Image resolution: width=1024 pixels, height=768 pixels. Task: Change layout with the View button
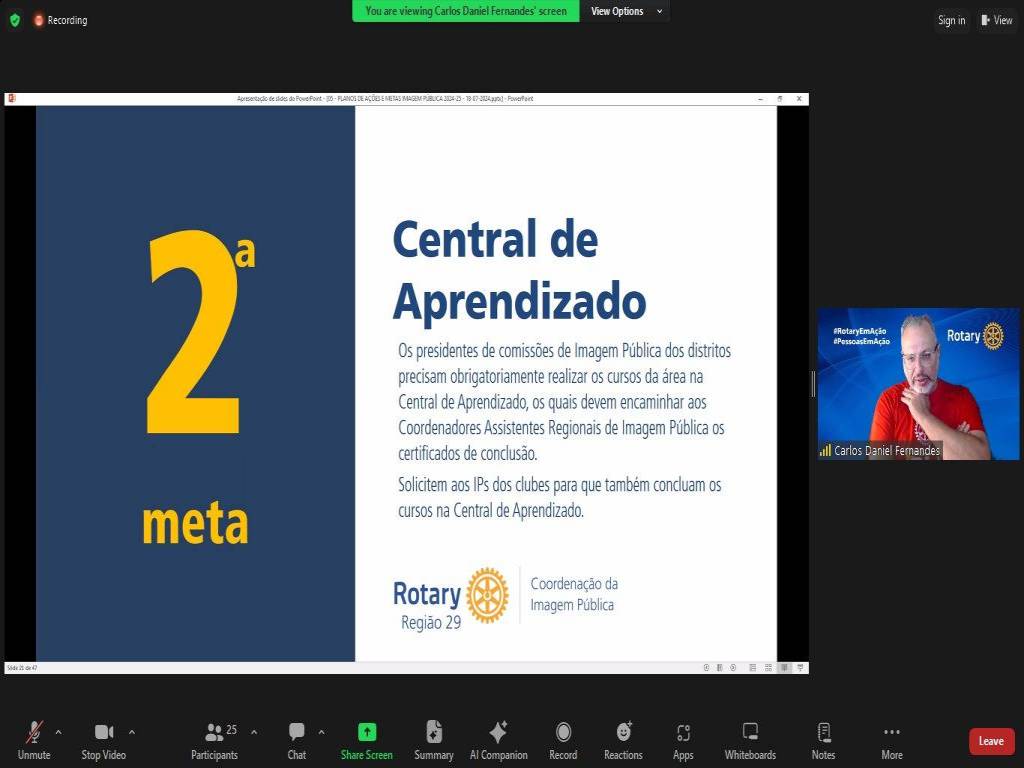[997, 20]
